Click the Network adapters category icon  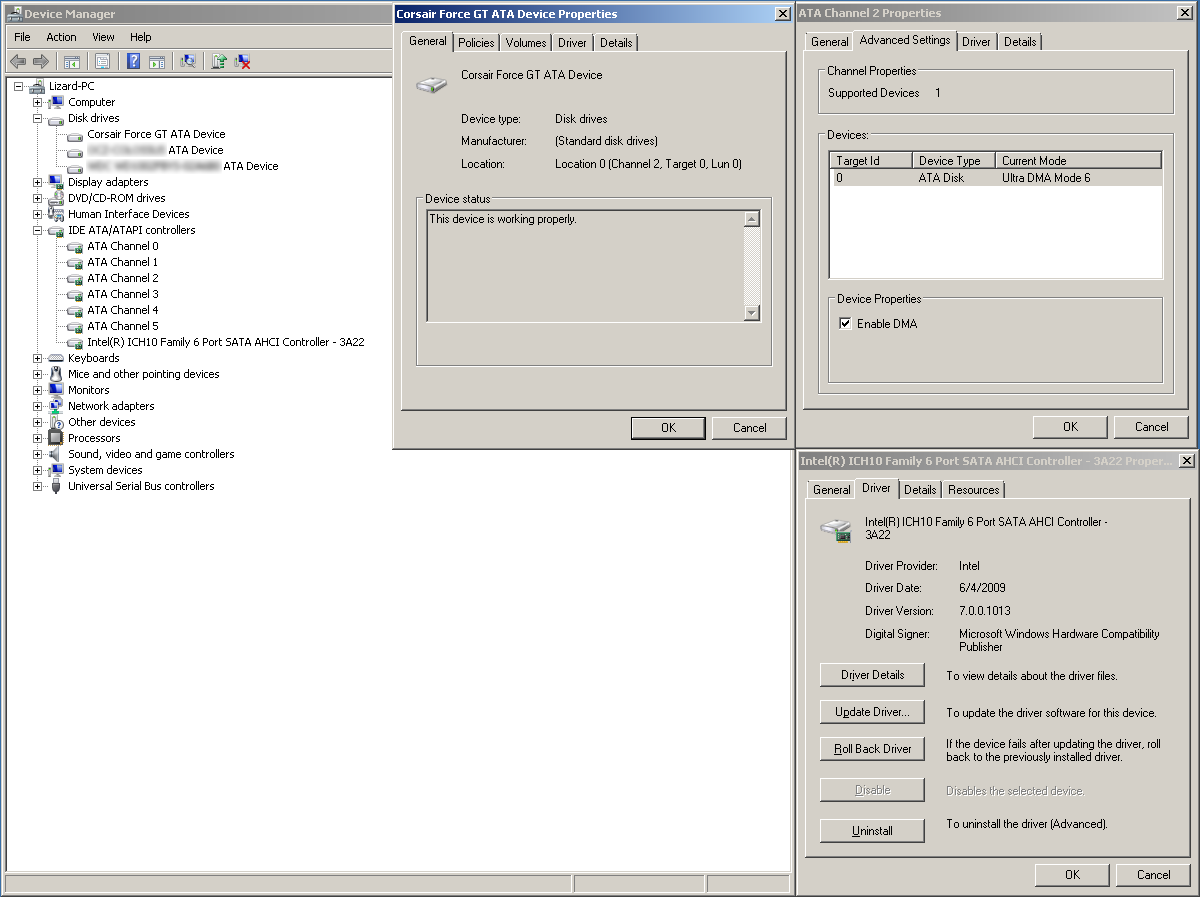(56, 406)
